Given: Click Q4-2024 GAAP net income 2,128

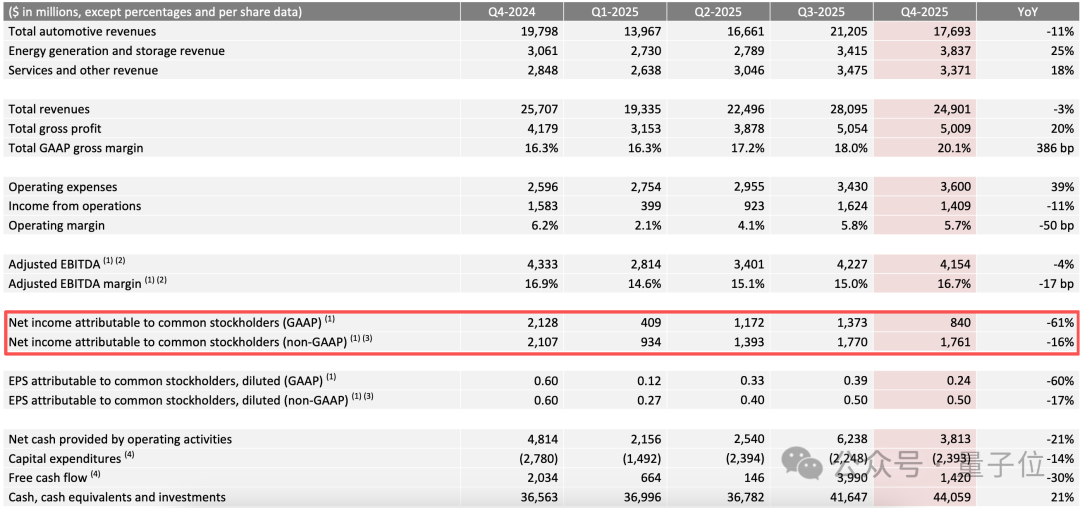Looking at the screenshot, I should click(542, 322).
